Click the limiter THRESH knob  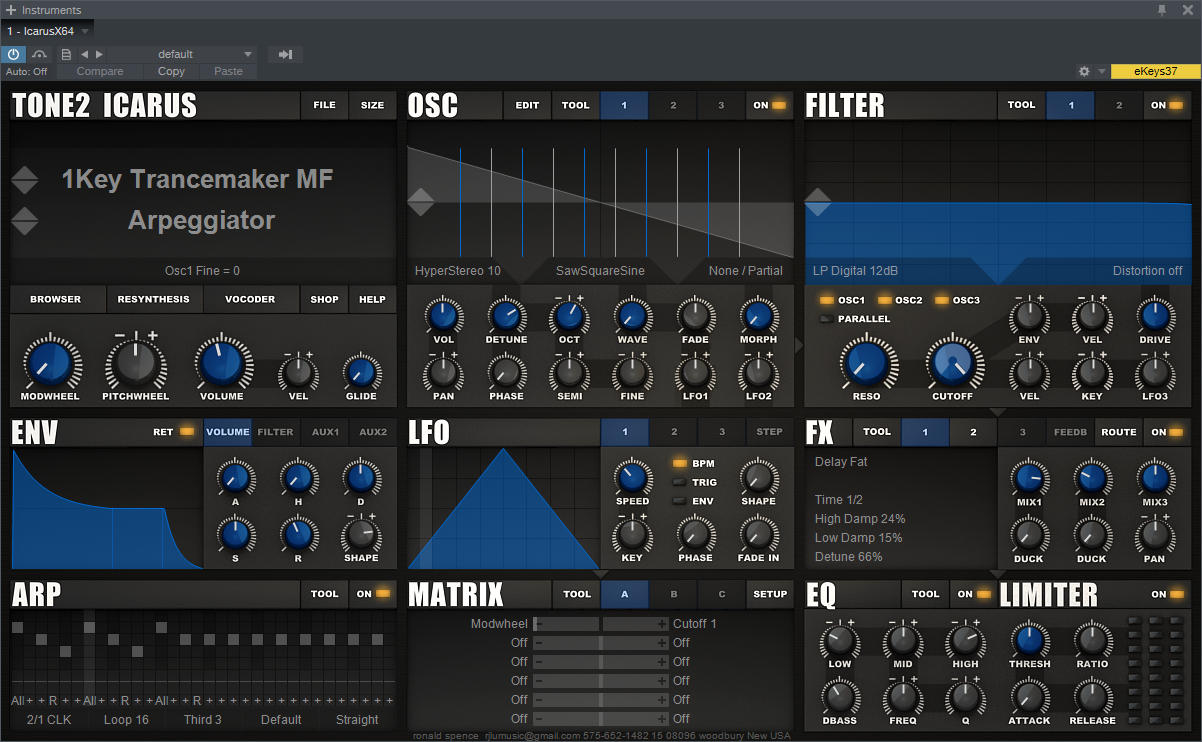click(x=1029, y=640)
